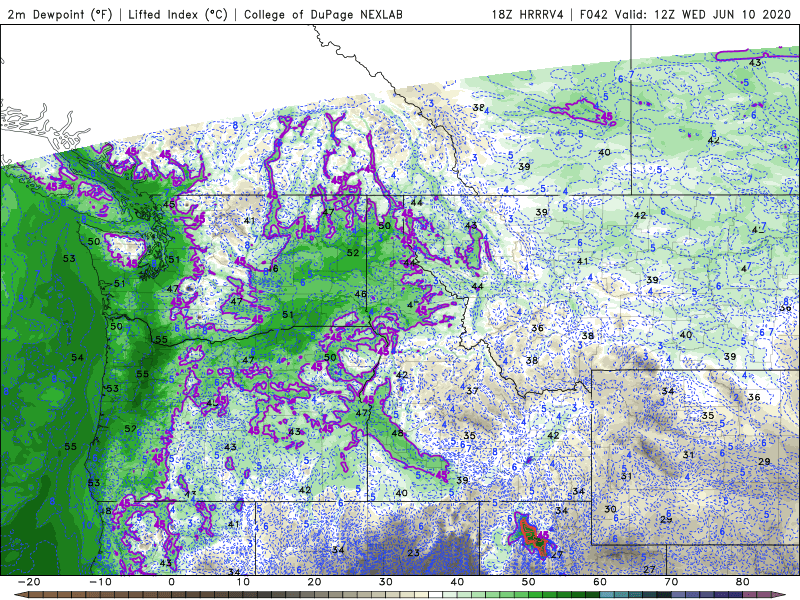Click the '50' colorbar tick label
This screenshot has height=600, width=800.
[x=529, y=582]
